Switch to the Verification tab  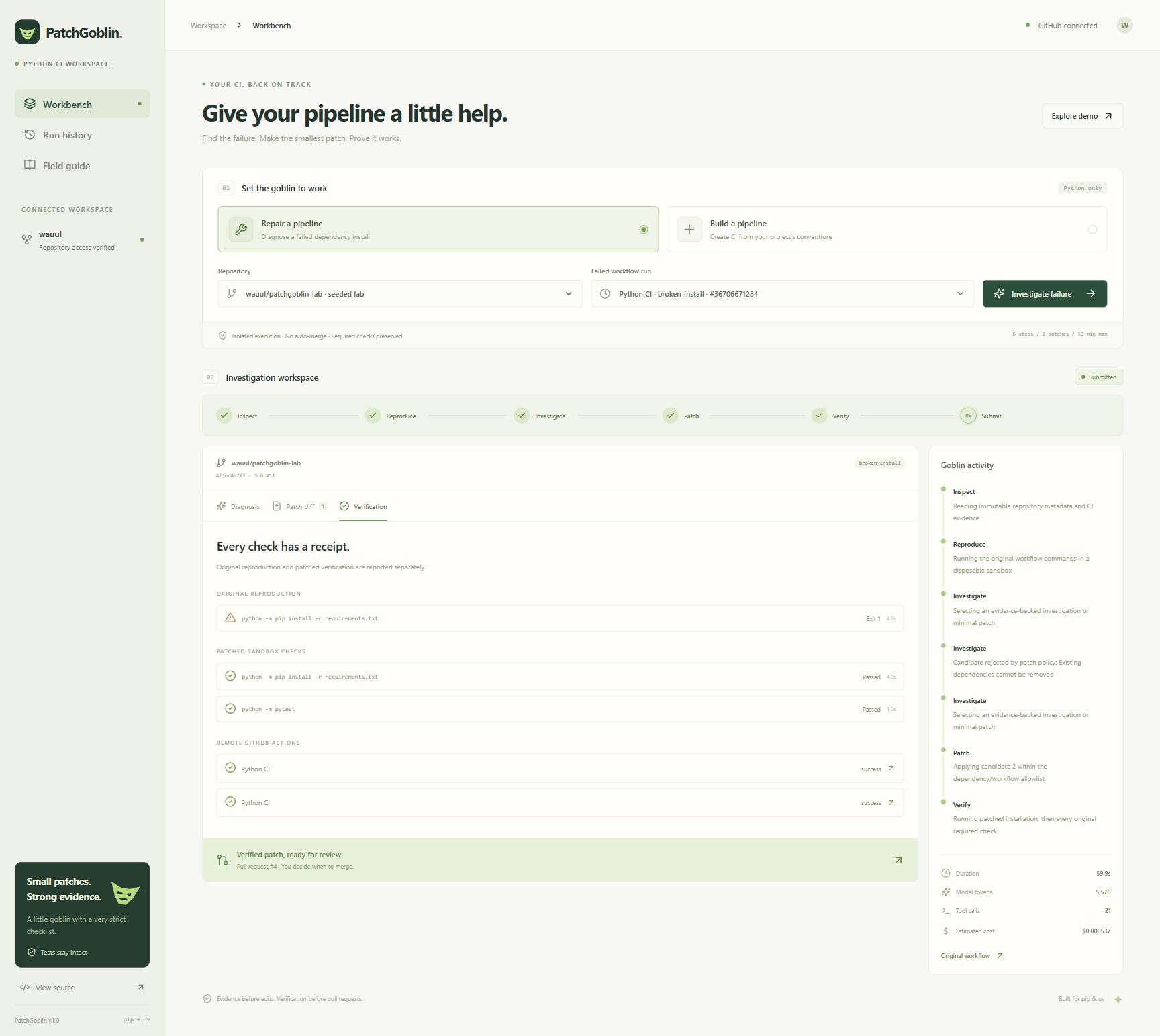tap(363, 506)
